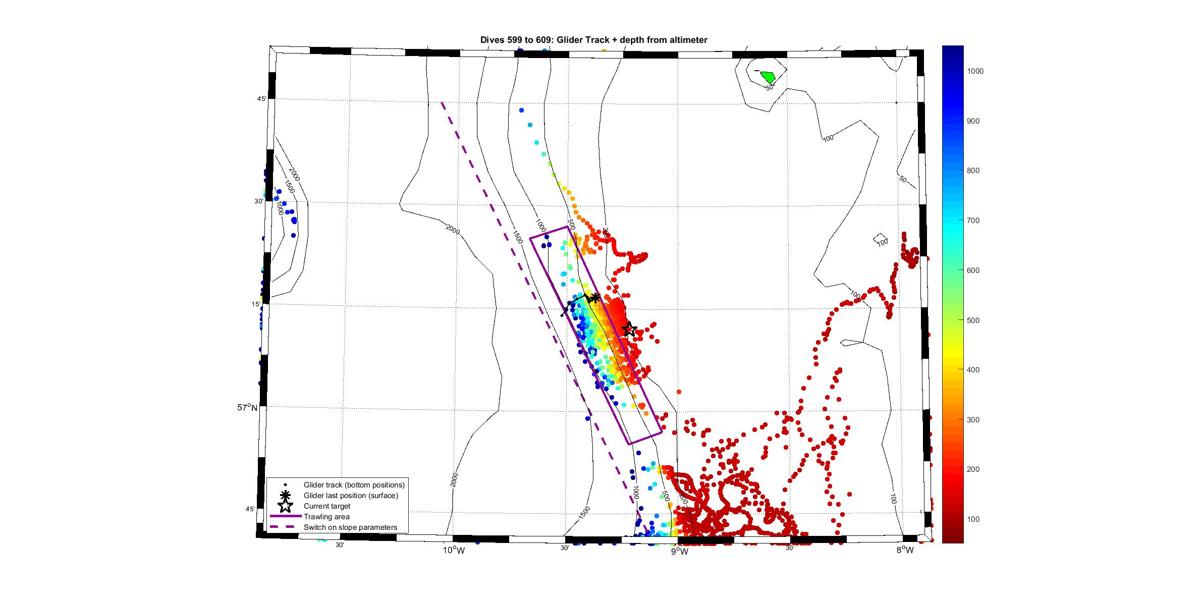1200x611 pixels.
Task: Click the depth colorbar beside the map
Action: click(953, 293)
